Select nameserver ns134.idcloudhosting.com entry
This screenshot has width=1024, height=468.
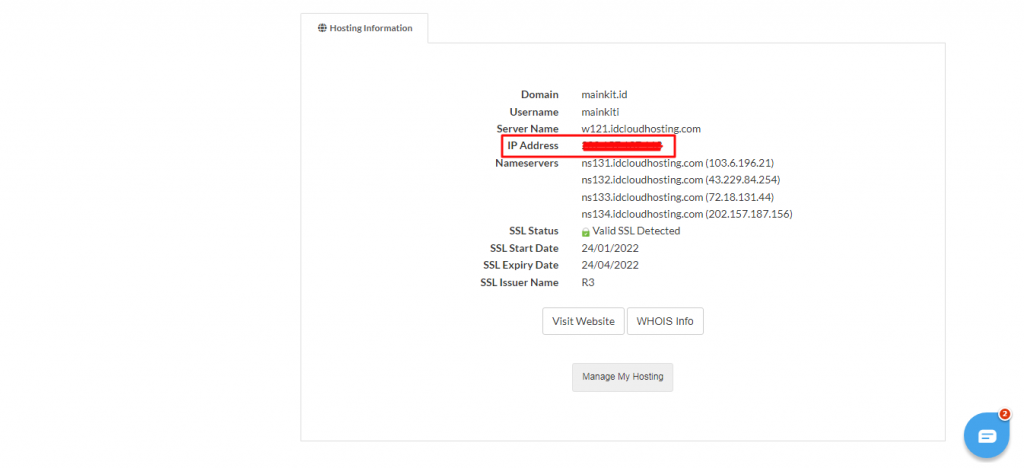point(687,214)
